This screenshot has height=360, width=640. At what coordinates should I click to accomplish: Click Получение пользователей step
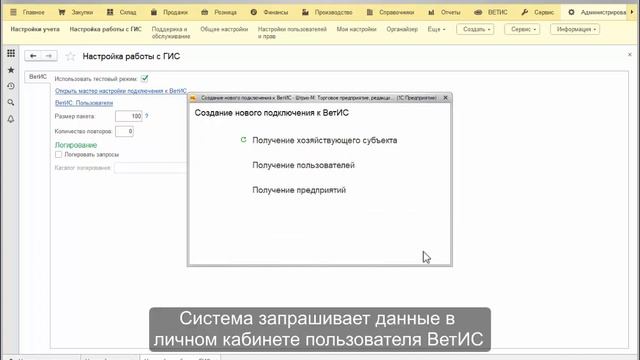[303, 165]
